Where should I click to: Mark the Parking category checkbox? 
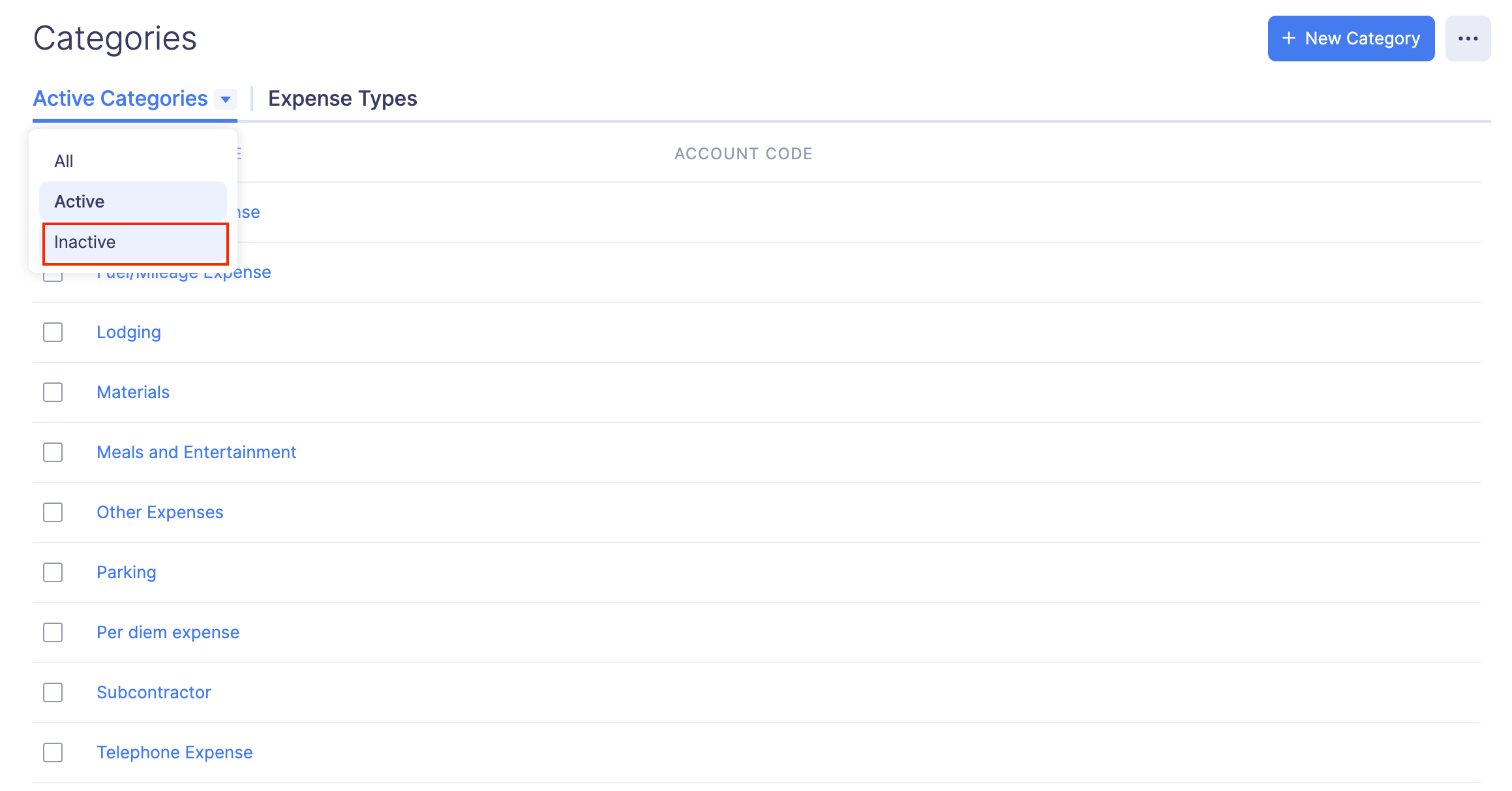pos(53,572)
